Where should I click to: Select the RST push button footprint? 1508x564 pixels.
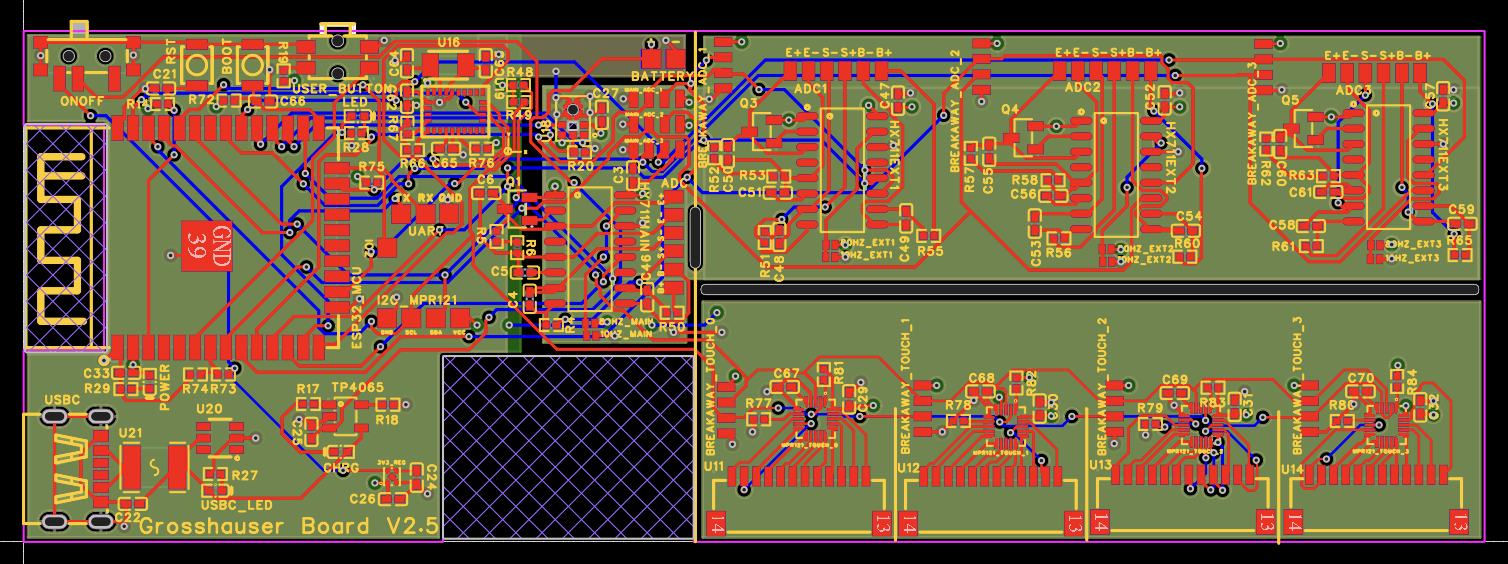196,65
